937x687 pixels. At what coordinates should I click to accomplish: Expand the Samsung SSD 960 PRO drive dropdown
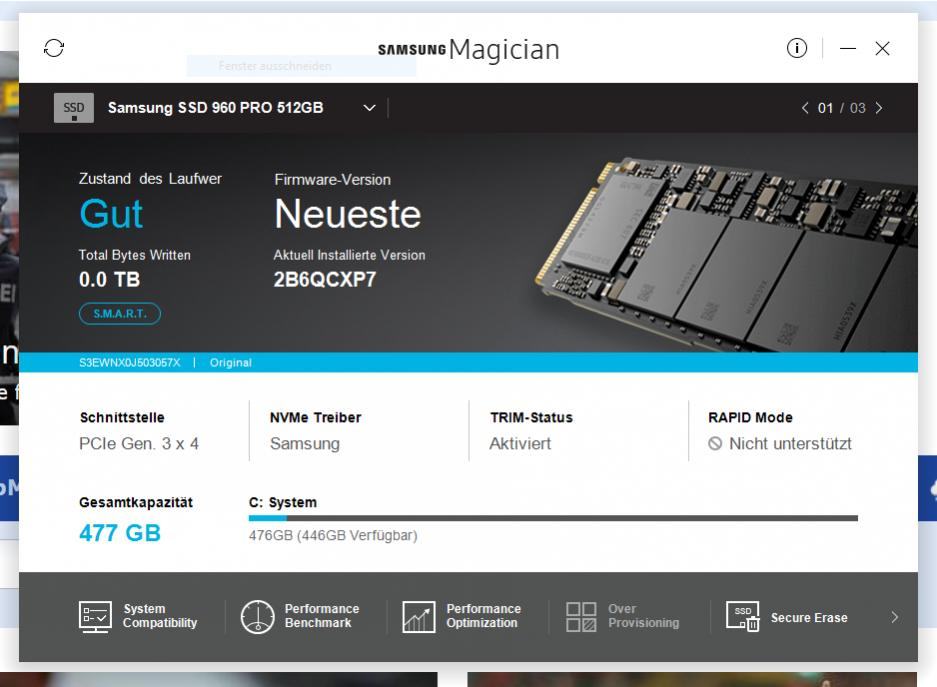[x=369, y=108]
